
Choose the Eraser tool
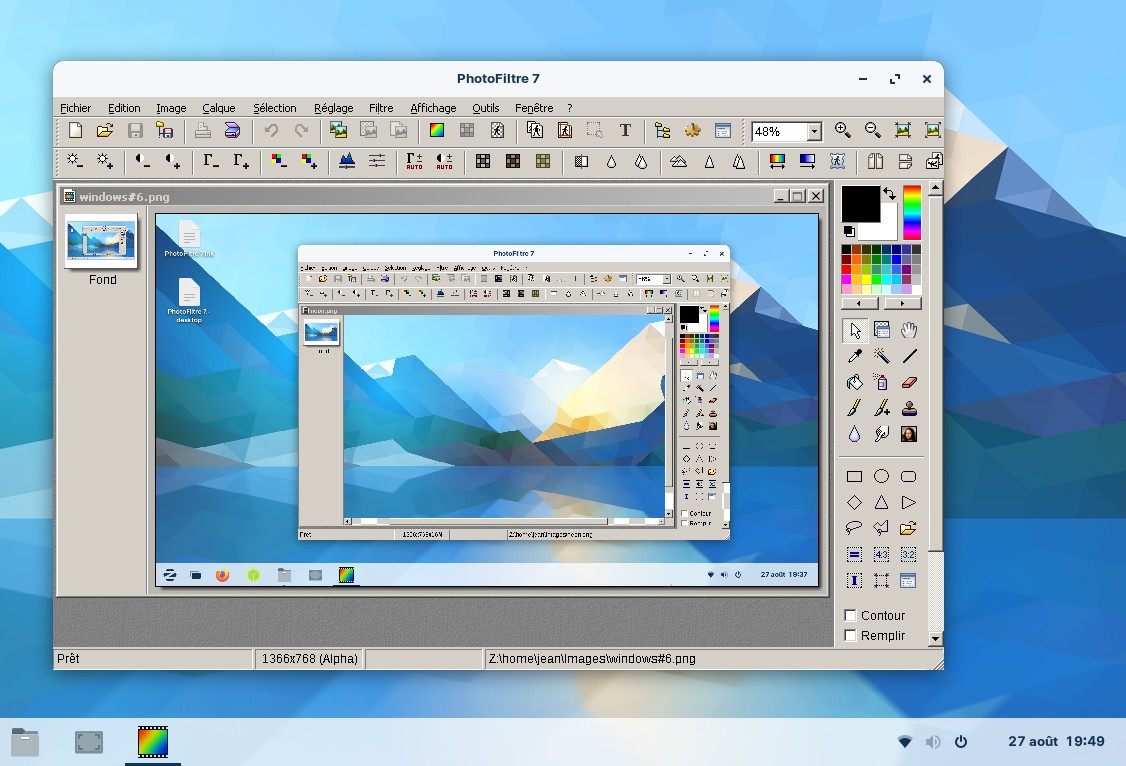pyautogui.click(x=908, y=382)
